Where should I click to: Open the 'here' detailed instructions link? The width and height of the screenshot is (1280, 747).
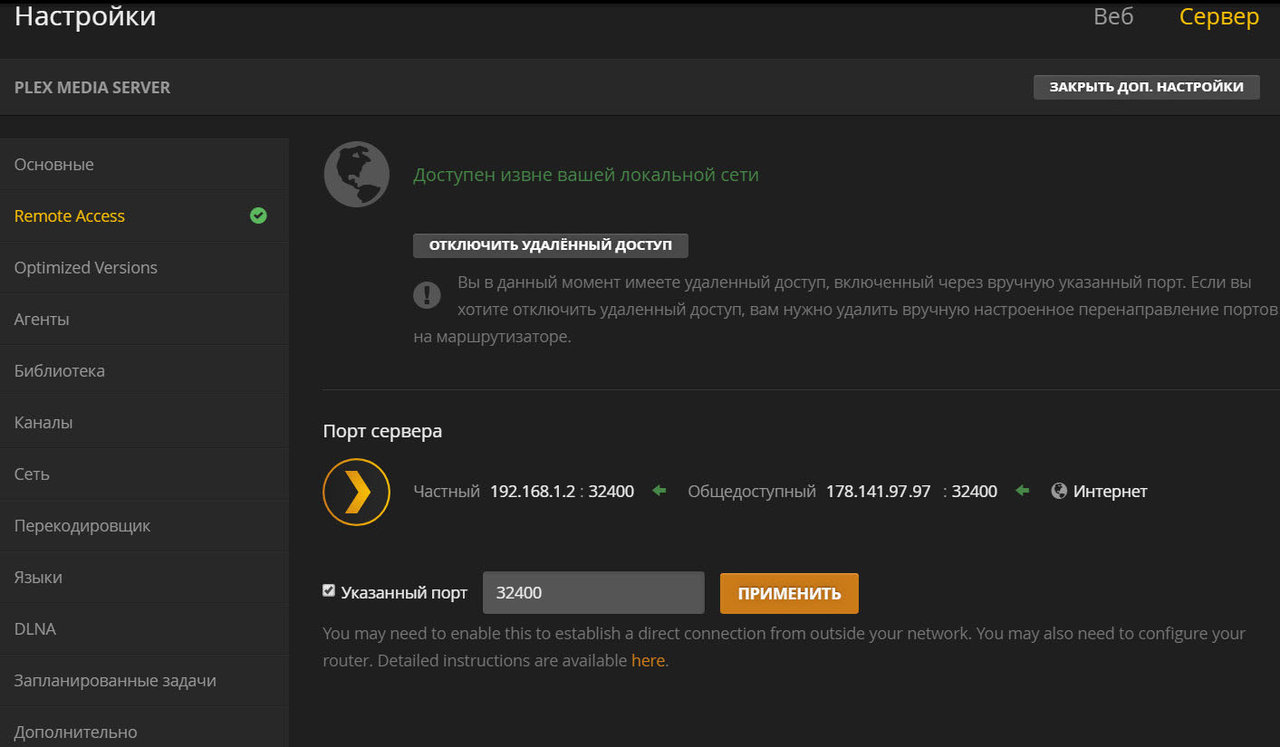pyautogui.click(x=647, y=660)
